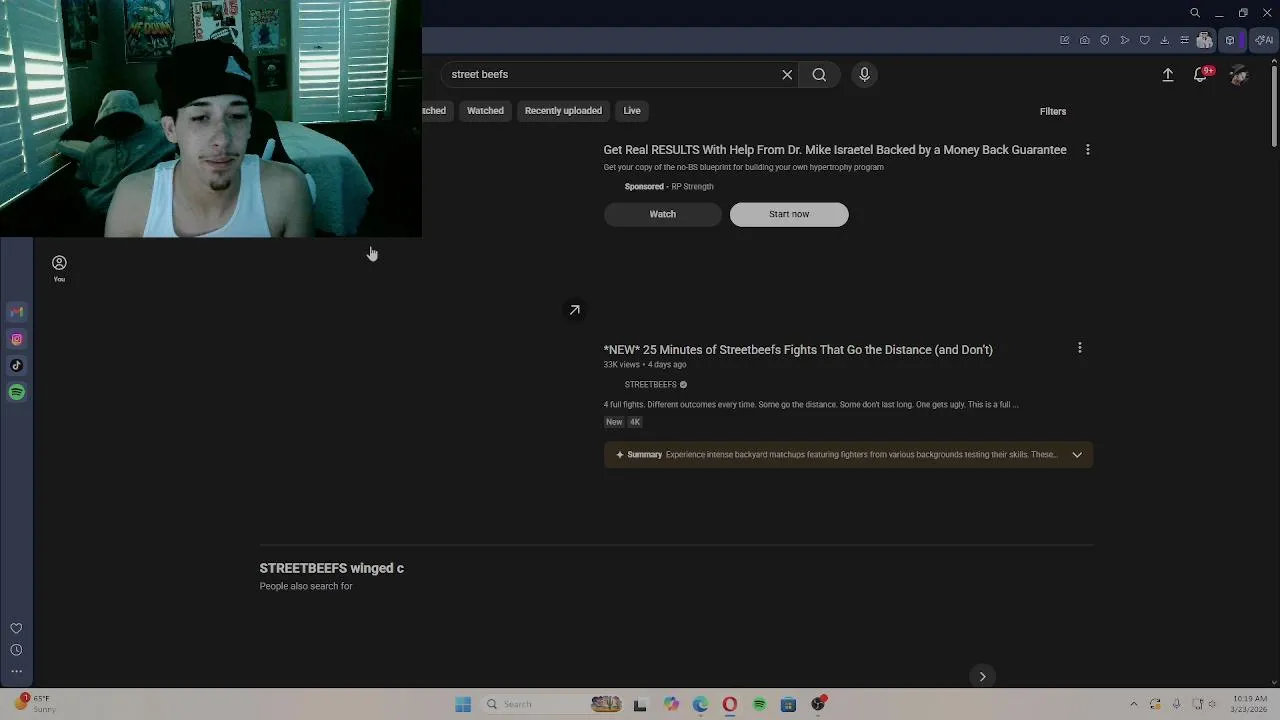Open the taskbar clock showing 10:19 AM
1280x720 pixels.
[1250, 704]
